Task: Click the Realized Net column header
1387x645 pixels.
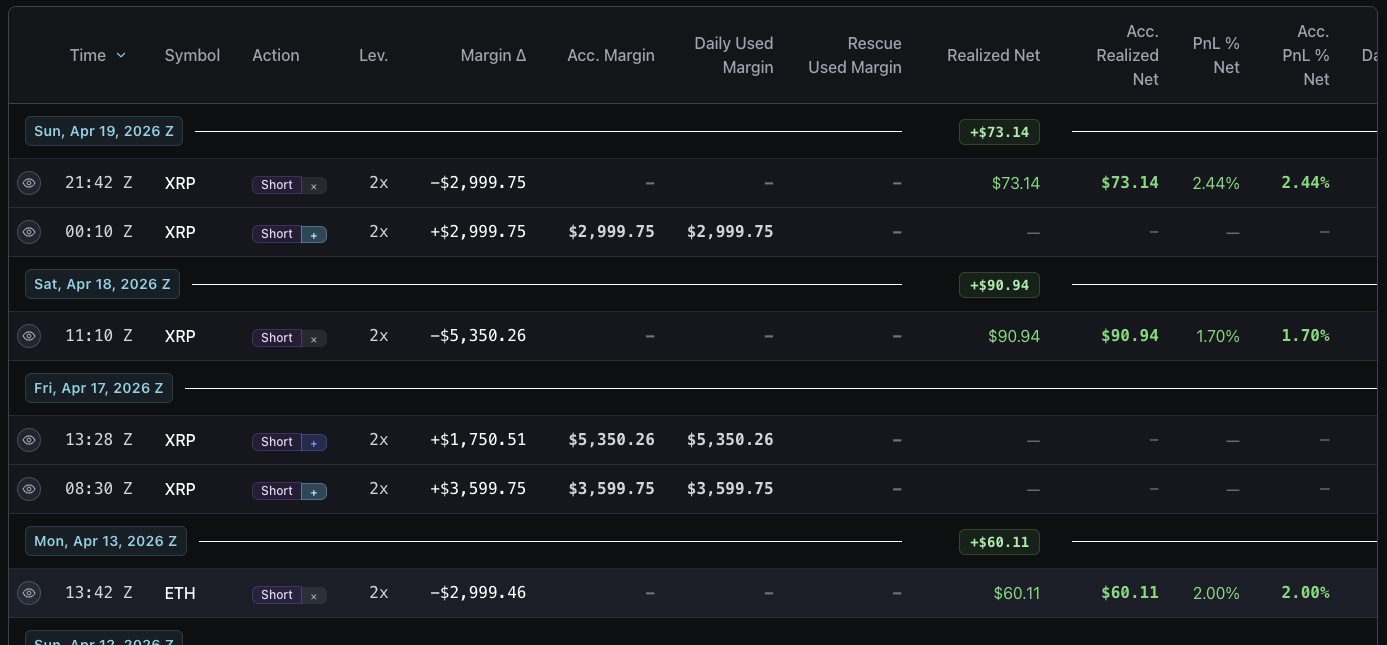Action: [993, 55]
